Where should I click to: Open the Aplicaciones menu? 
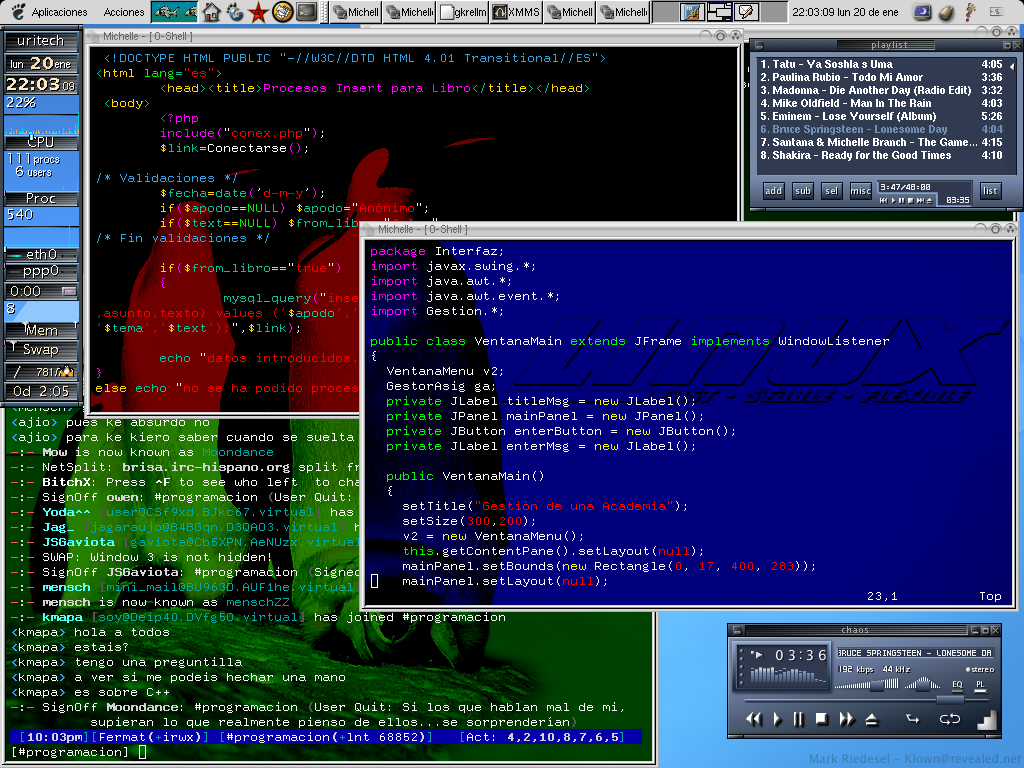[59, 12]
